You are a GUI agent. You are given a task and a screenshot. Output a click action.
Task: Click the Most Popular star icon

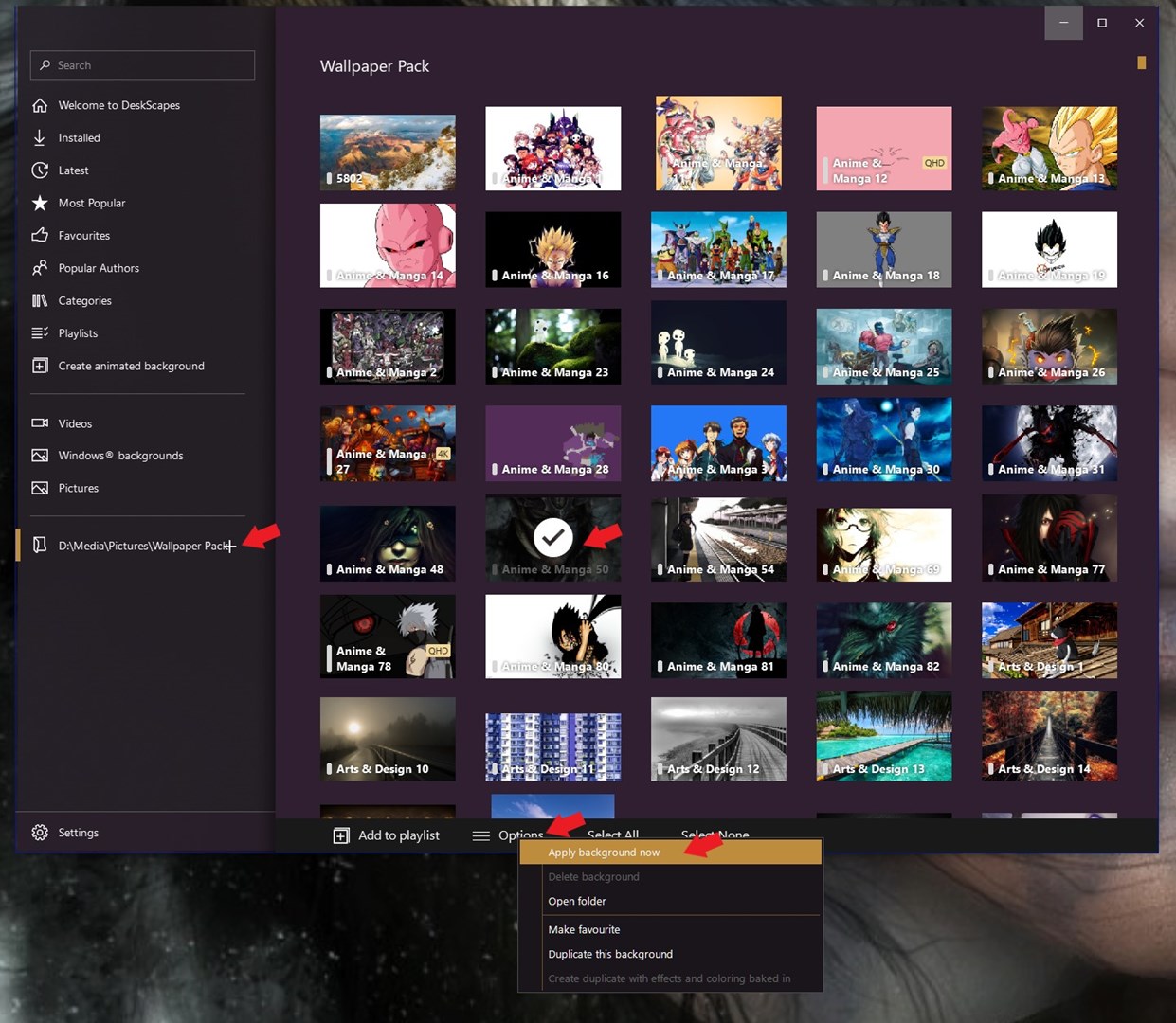pyautogui.click(x=40, y=203)
